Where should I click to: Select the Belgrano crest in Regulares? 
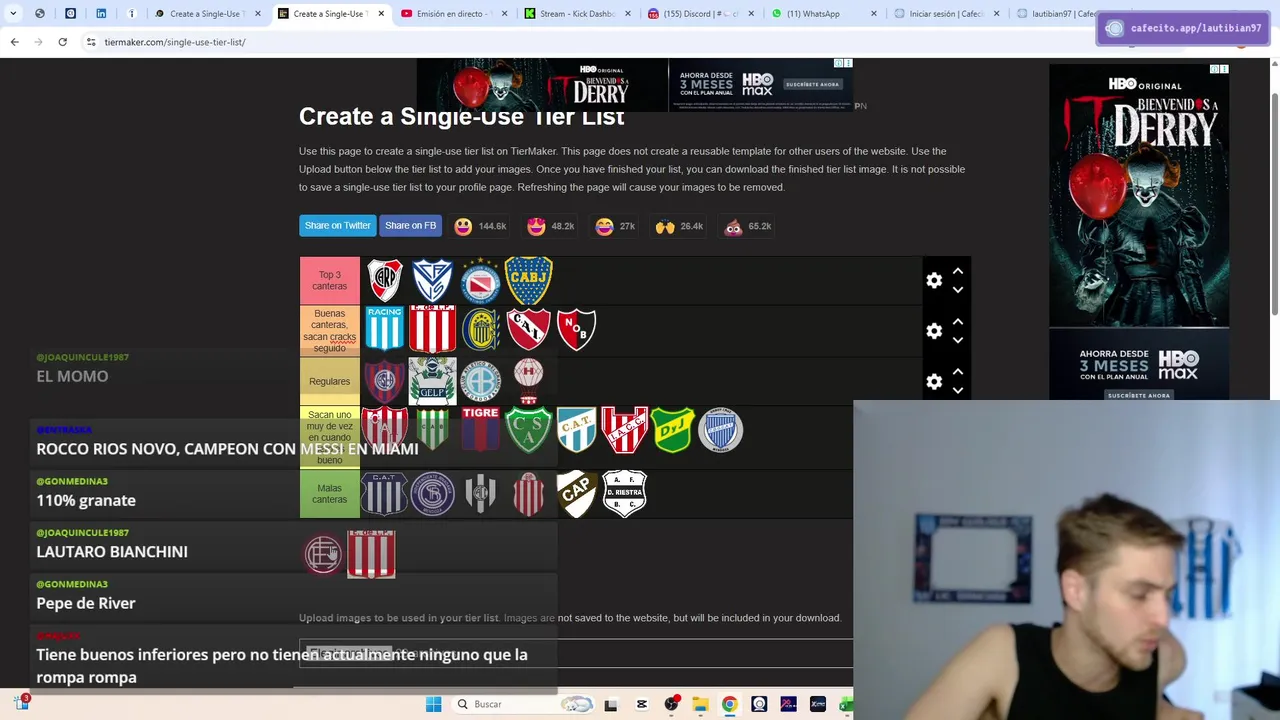click(x=480, y=380)
